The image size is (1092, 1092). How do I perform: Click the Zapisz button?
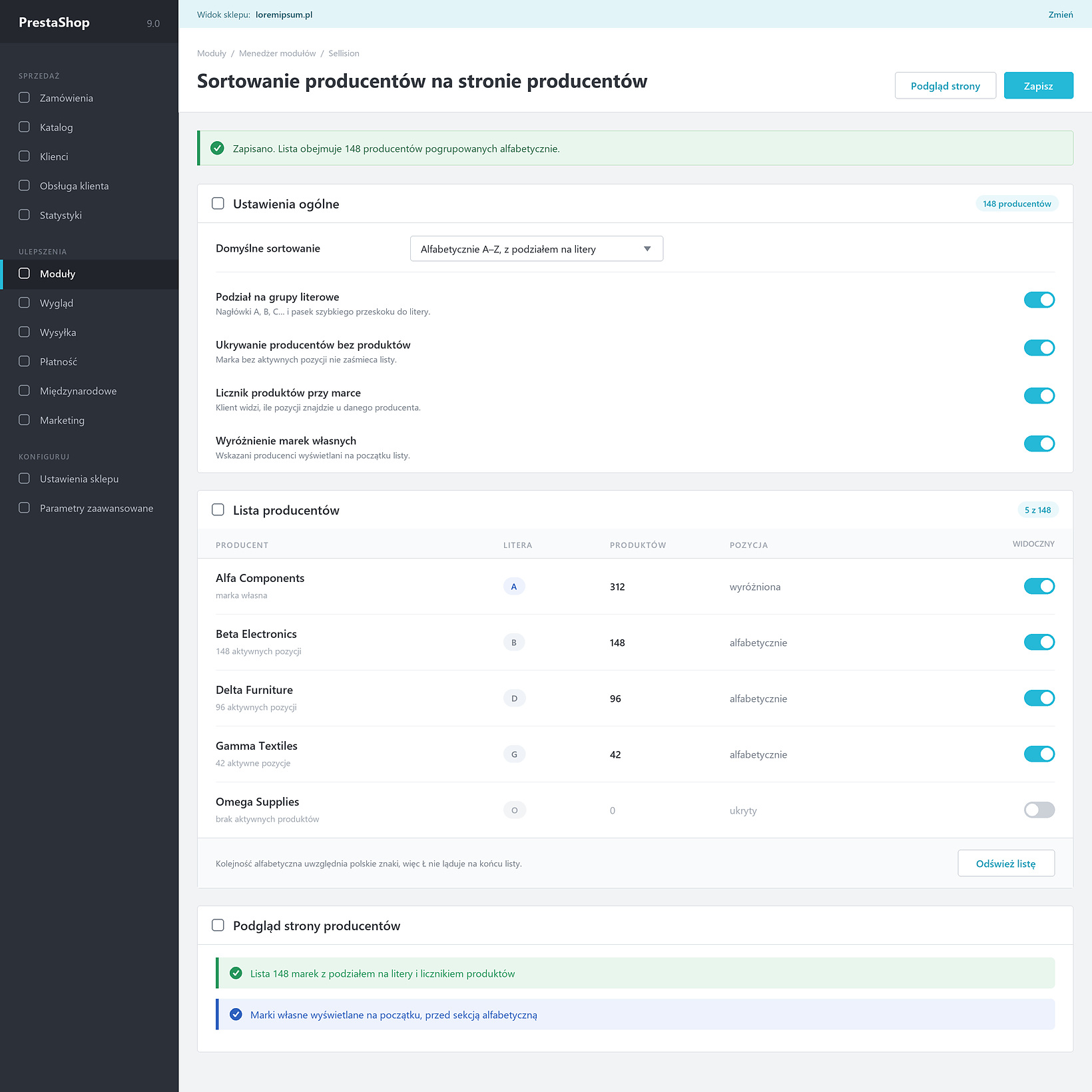click(1039, 86)
